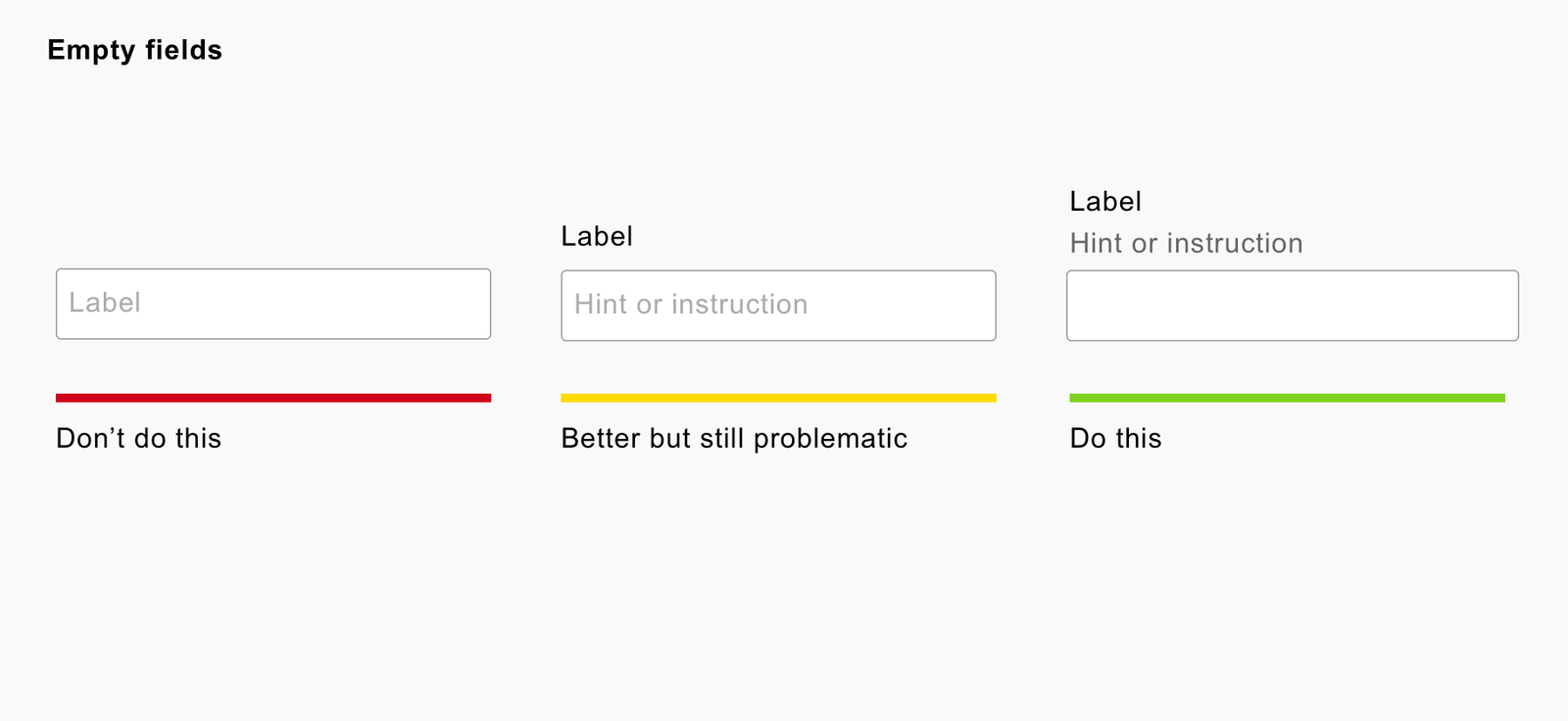Image resolution: width=1568 pixels, height=721 pixels.
Task: Click the "Don't do this" caption
Action: (x=138, y=438)
